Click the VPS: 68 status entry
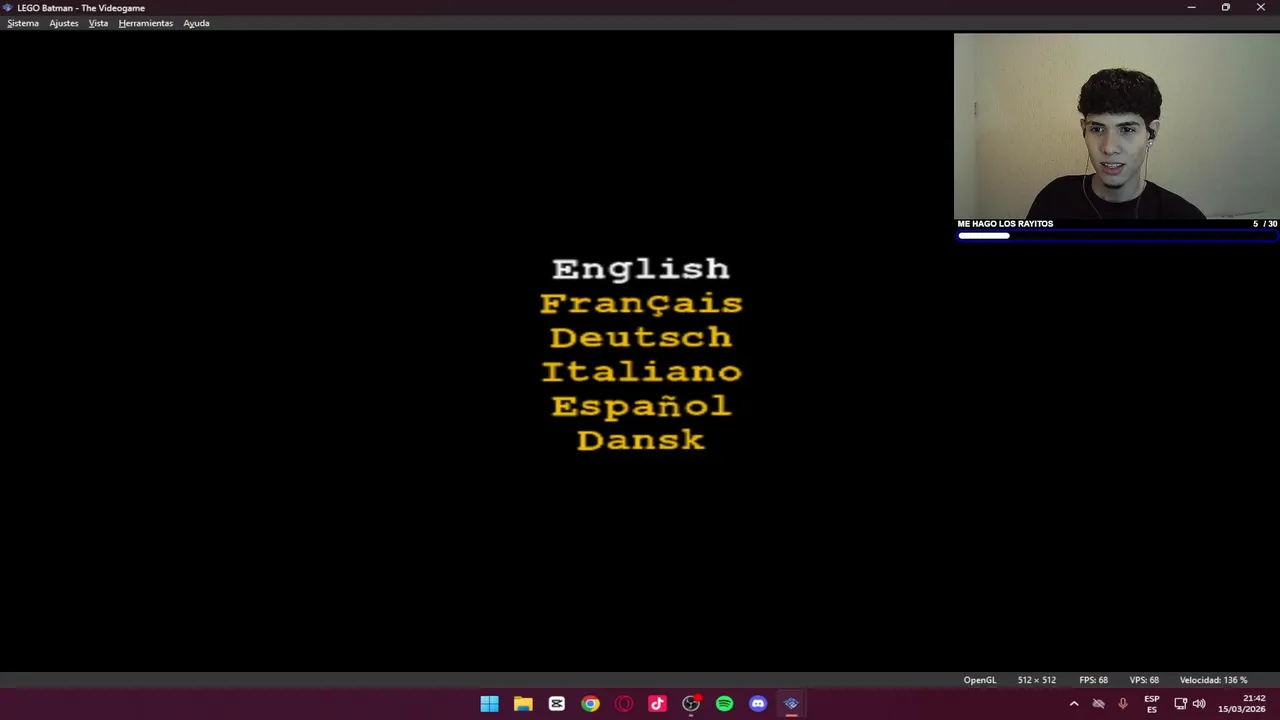1280x720 pixels. pyautogui.click(x=1144, y=680)
